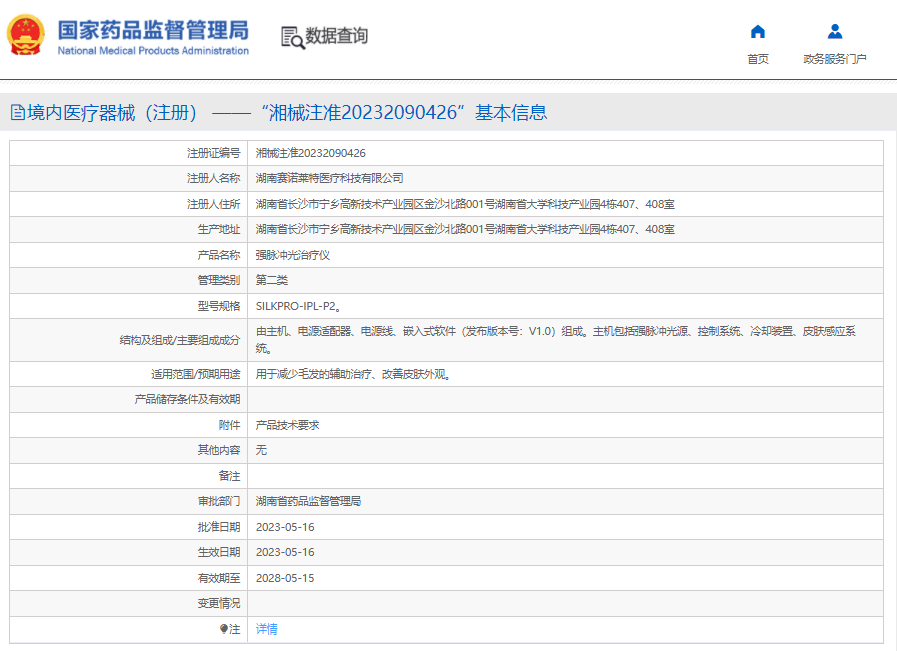Click the 产品技术要求 value

(287, 425)
